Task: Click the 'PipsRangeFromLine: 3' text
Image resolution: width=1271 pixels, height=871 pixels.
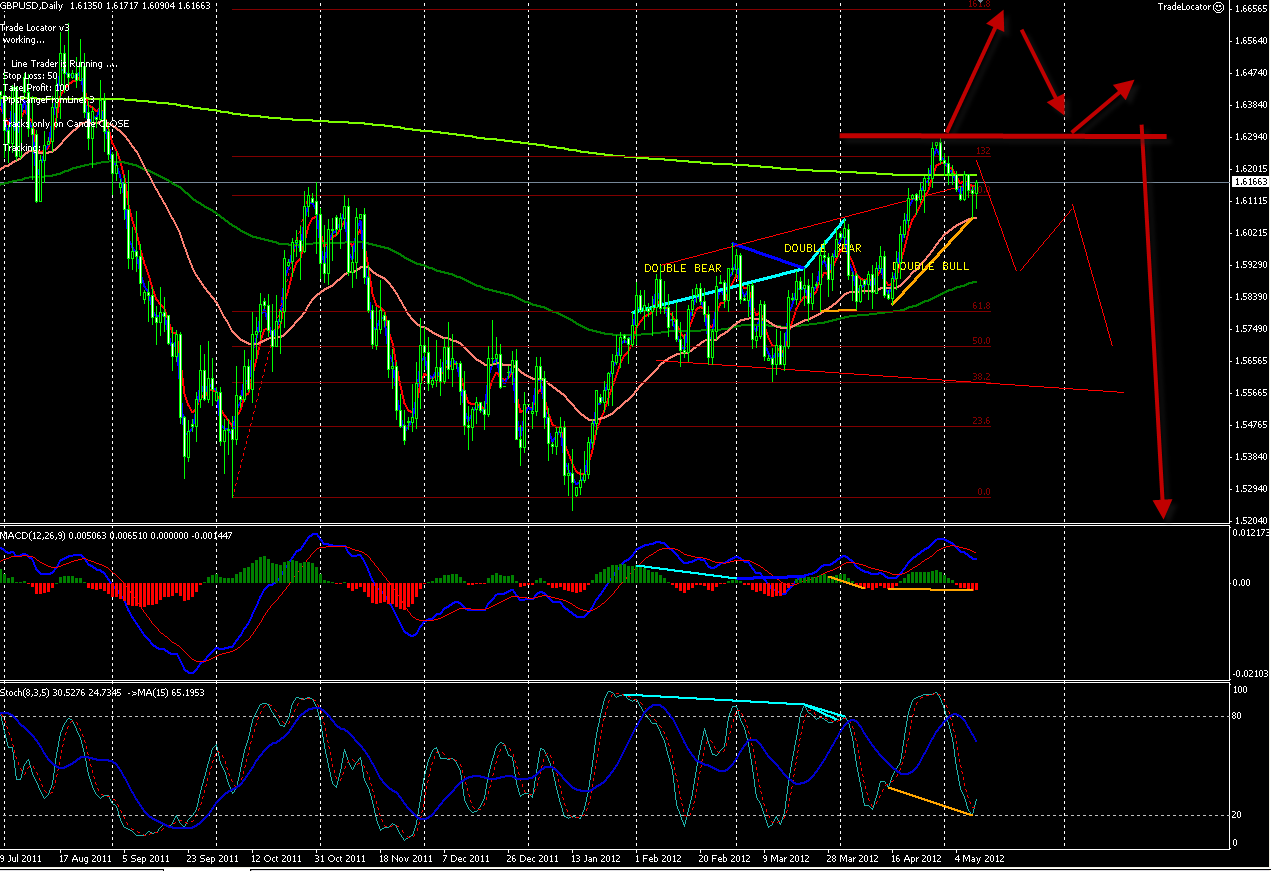Action: (x=49, y=99)
